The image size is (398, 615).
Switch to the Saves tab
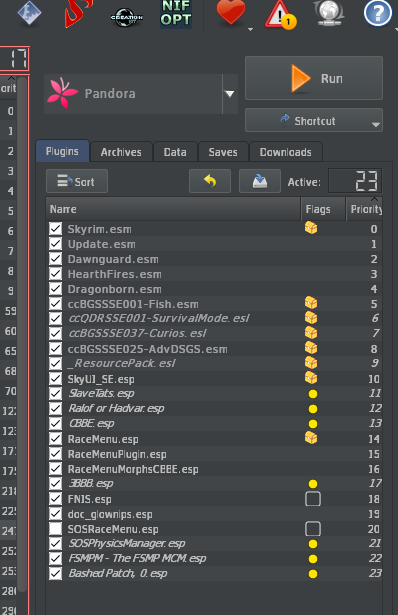pyautogui.click(x=223, y=152)
